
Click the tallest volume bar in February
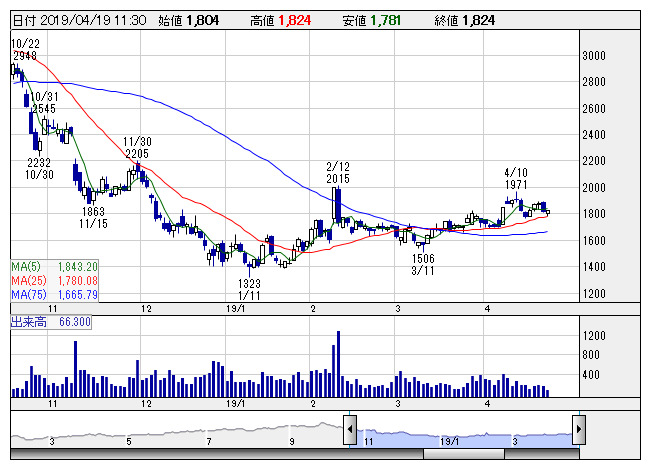click(x=338, y=364)
